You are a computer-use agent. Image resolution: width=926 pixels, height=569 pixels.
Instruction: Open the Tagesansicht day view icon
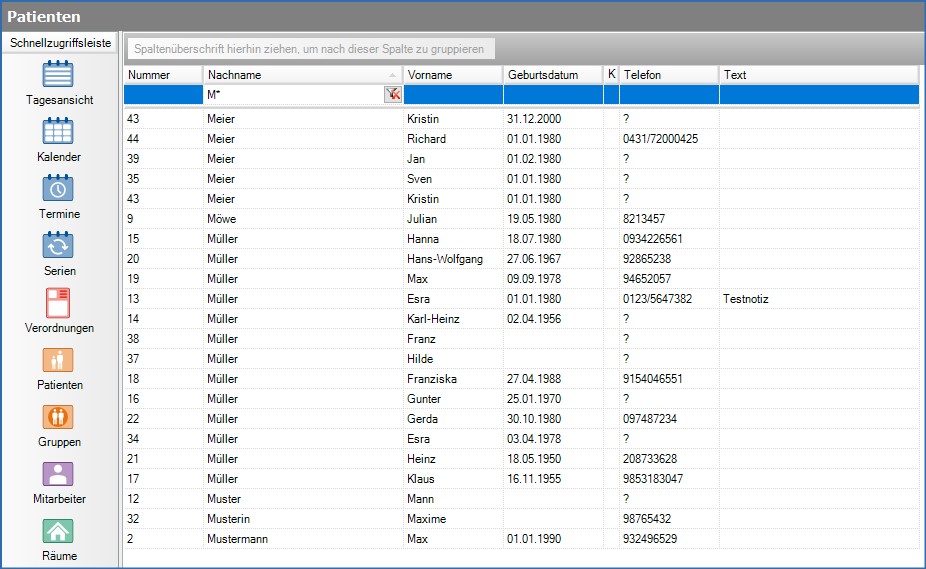click(59, 75)
